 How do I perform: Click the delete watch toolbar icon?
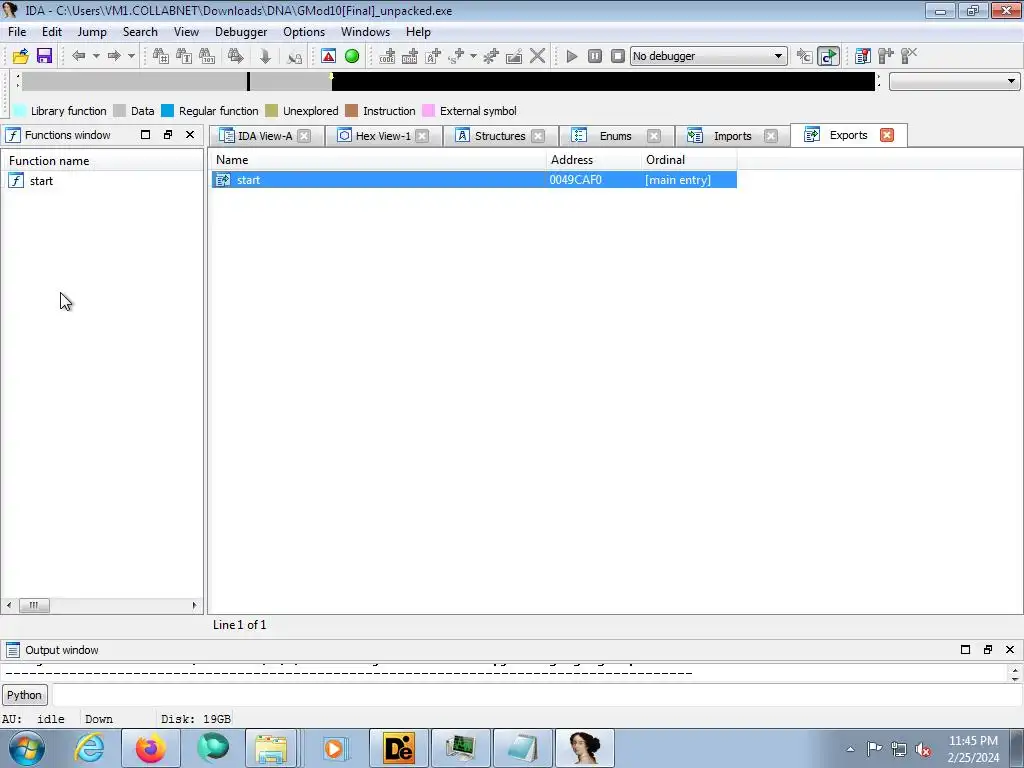click(908, 56)
